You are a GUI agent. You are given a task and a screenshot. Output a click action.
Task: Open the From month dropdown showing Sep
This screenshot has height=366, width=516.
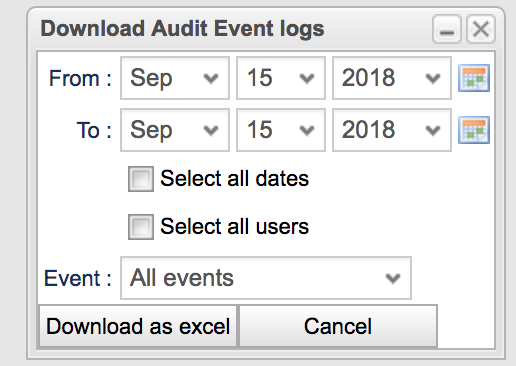[x=175, y=78]
